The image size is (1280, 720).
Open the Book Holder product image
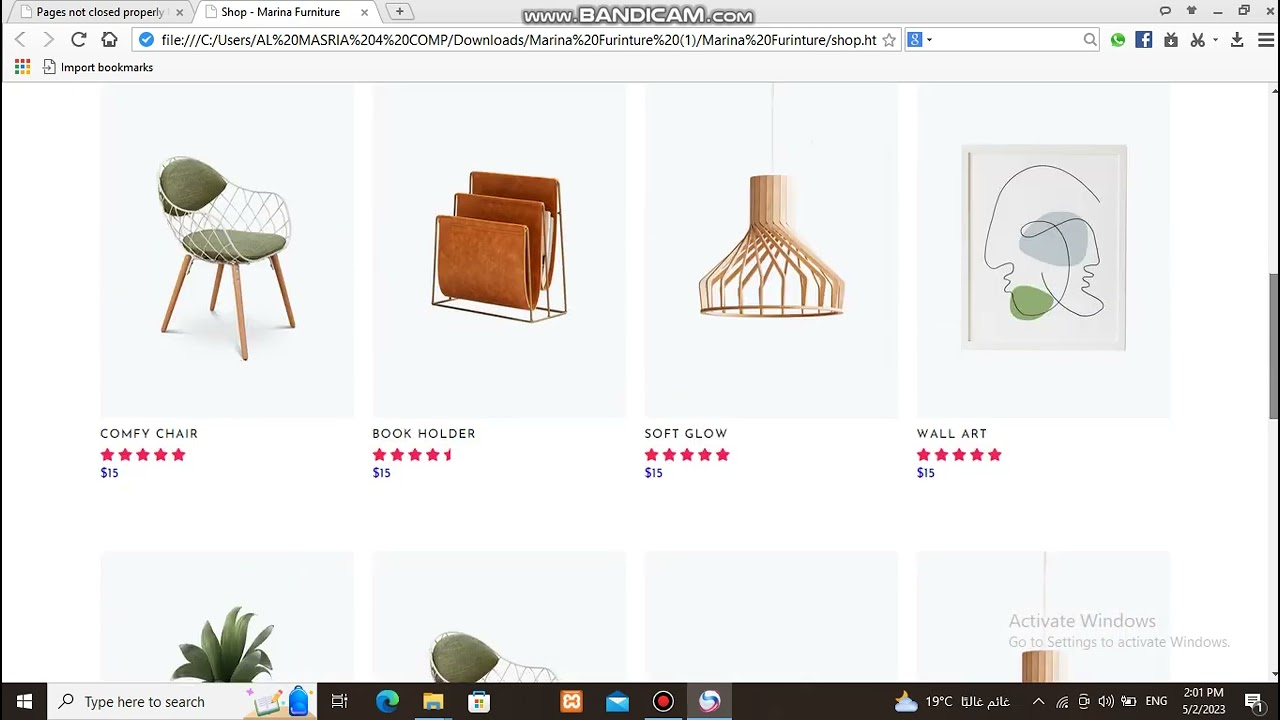(499, 250)
